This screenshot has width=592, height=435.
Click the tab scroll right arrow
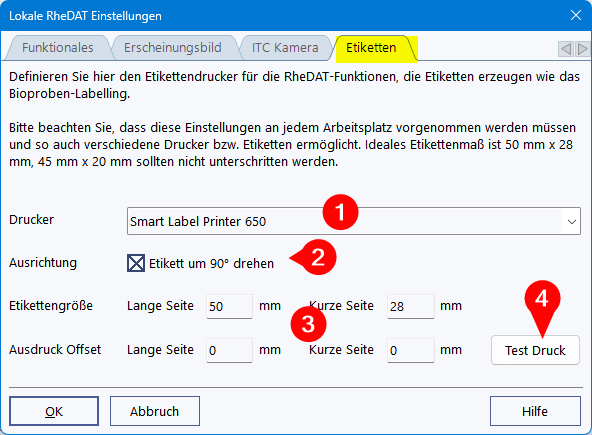(582, 49)
